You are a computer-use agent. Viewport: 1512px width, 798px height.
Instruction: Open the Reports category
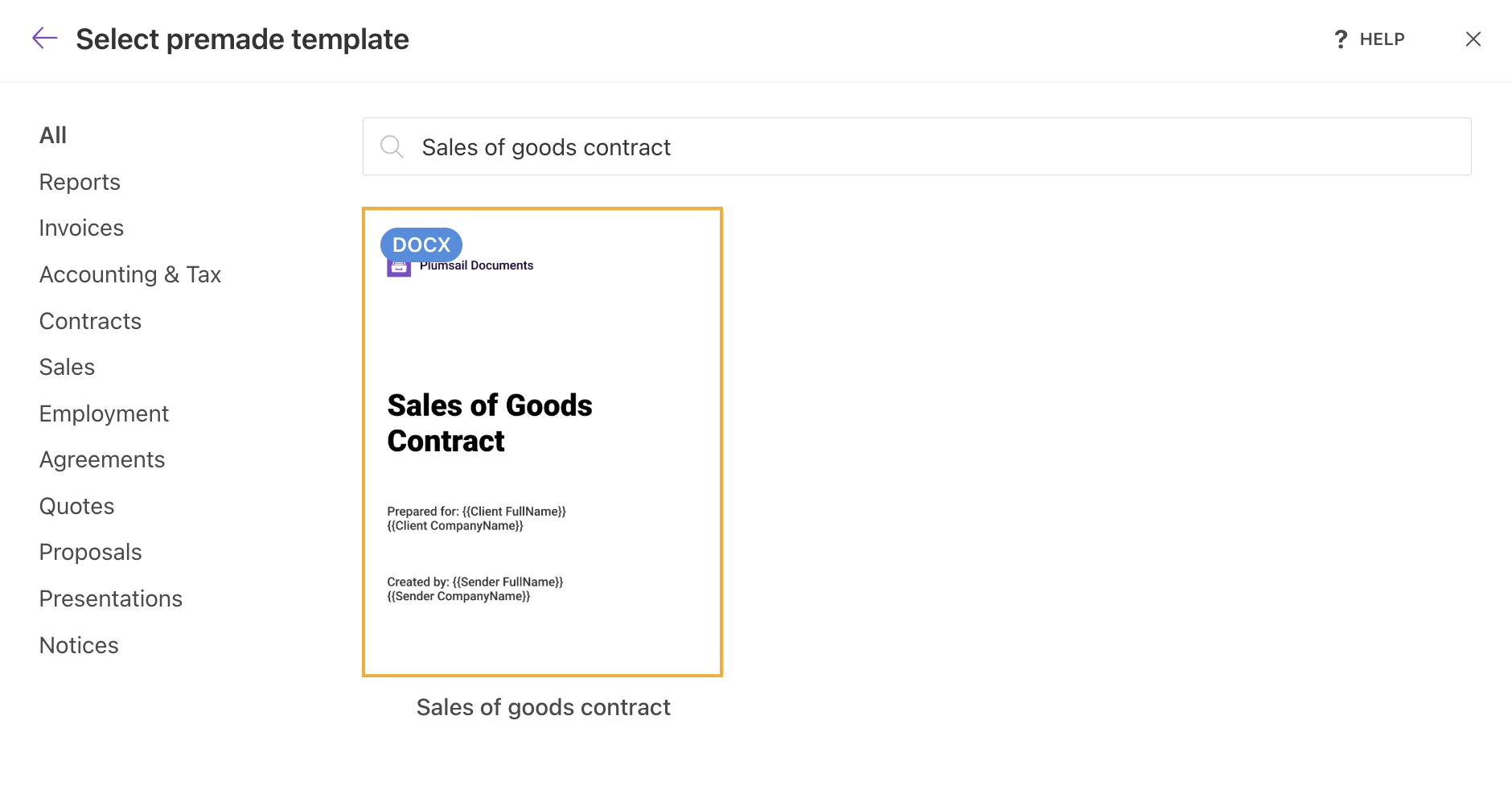(x=79, y=181)
